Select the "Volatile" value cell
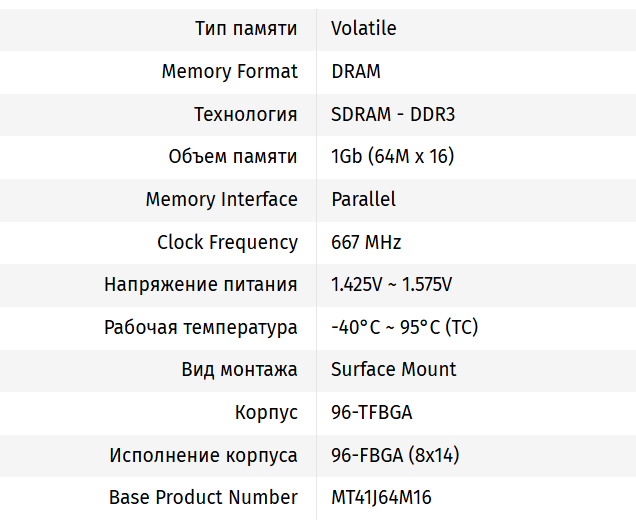 click(x=364, y=28)
